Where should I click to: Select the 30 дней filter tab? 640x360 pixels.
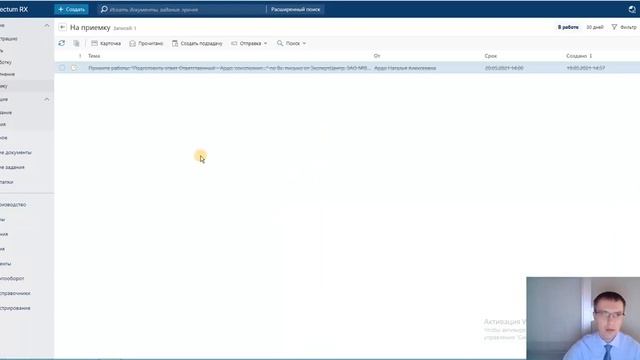click(595, 27)
